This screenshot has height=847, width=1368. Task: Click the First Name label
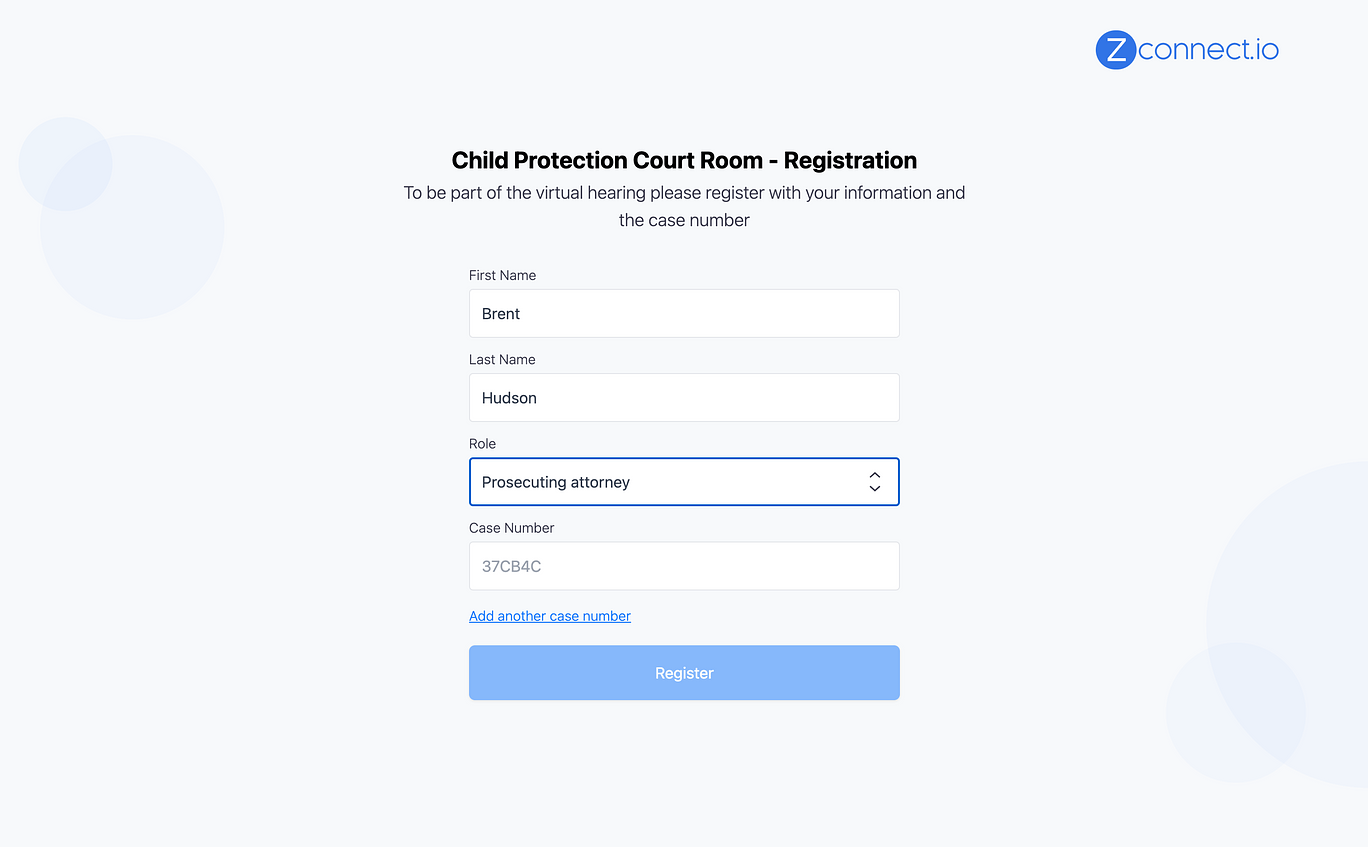point(502,275)
